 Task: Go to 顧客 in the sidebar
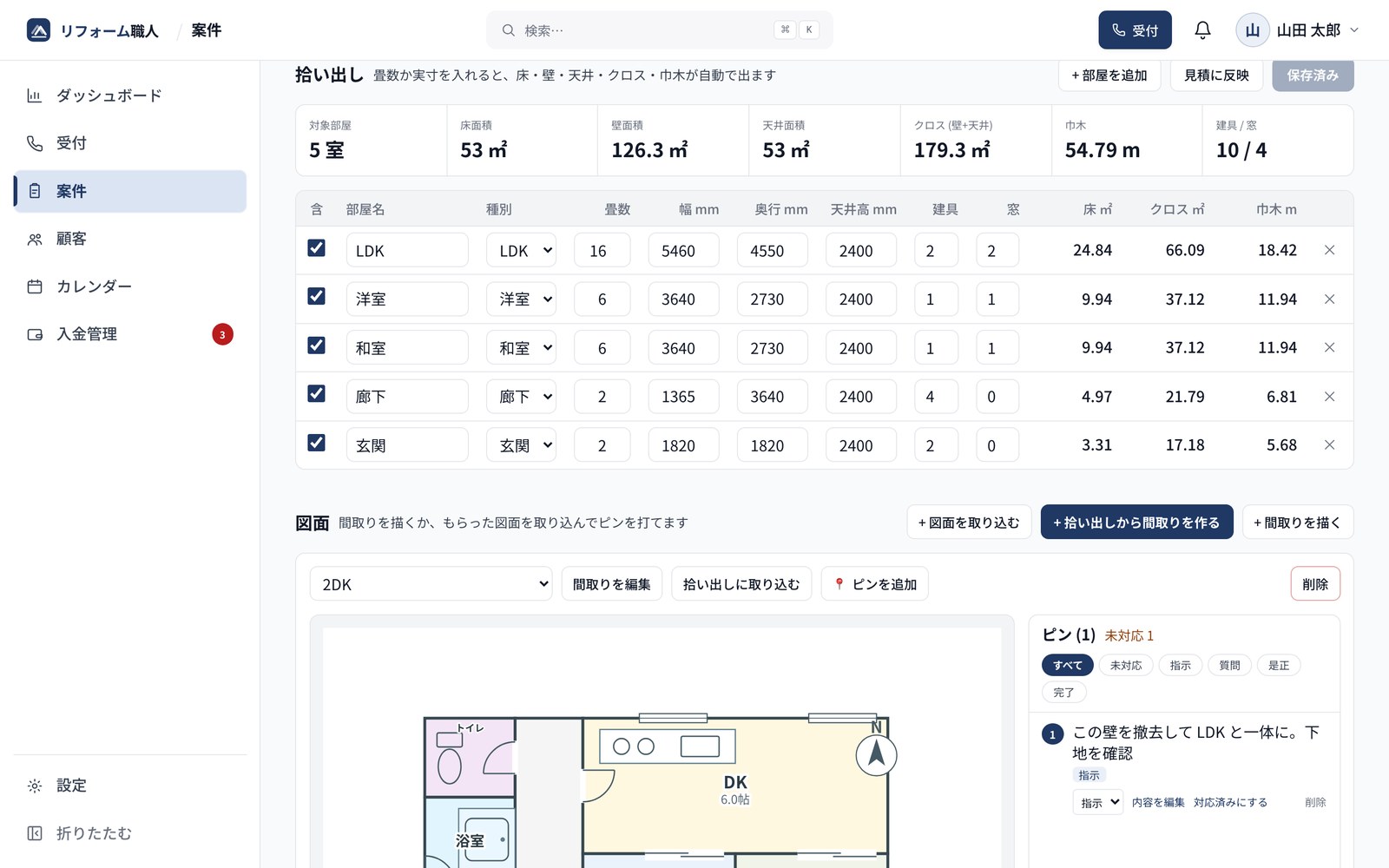(130, 239)
